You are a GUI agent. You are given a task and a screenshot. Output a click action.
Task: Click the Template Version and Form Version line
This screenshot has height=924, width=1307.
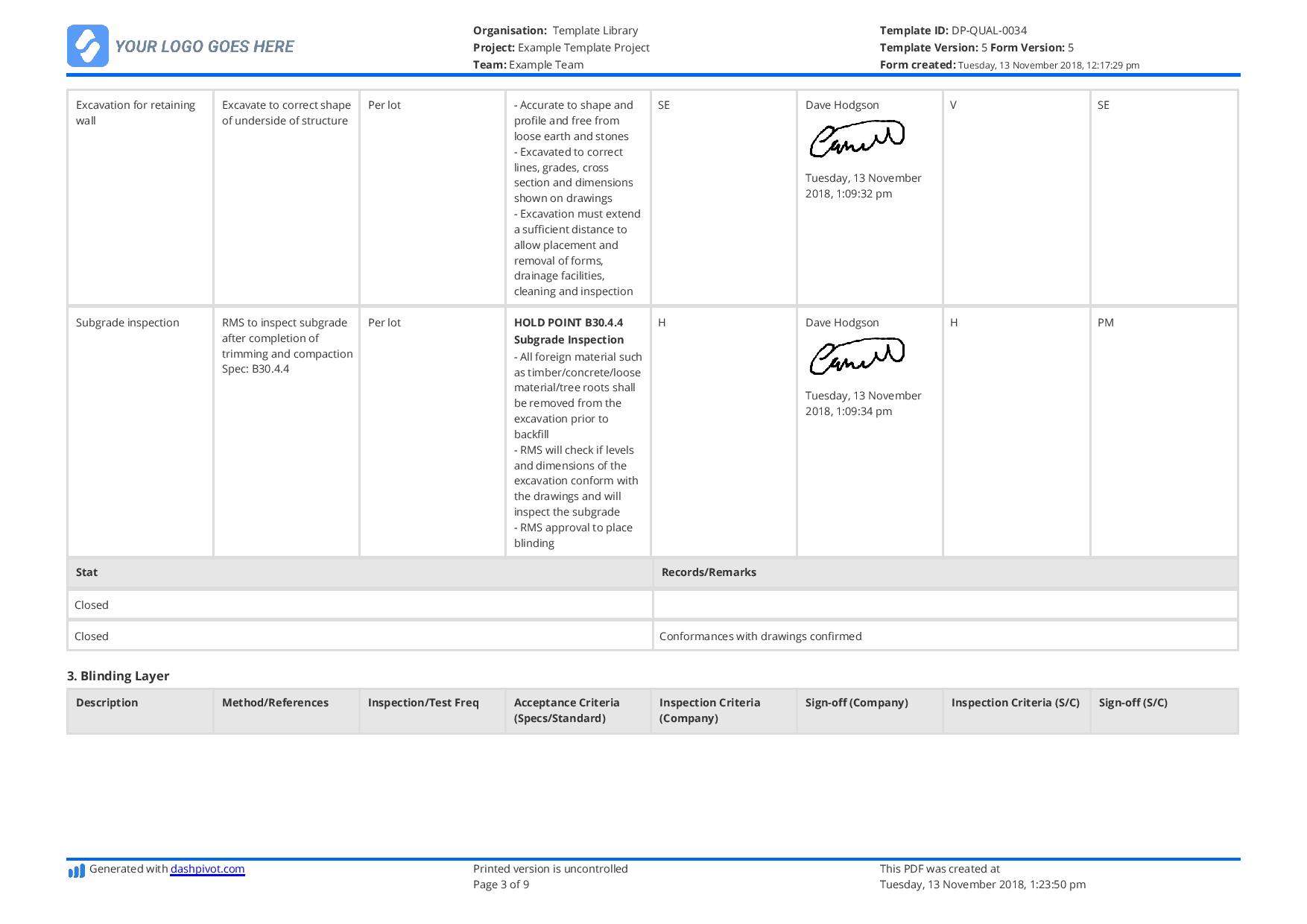click(977, 48)
